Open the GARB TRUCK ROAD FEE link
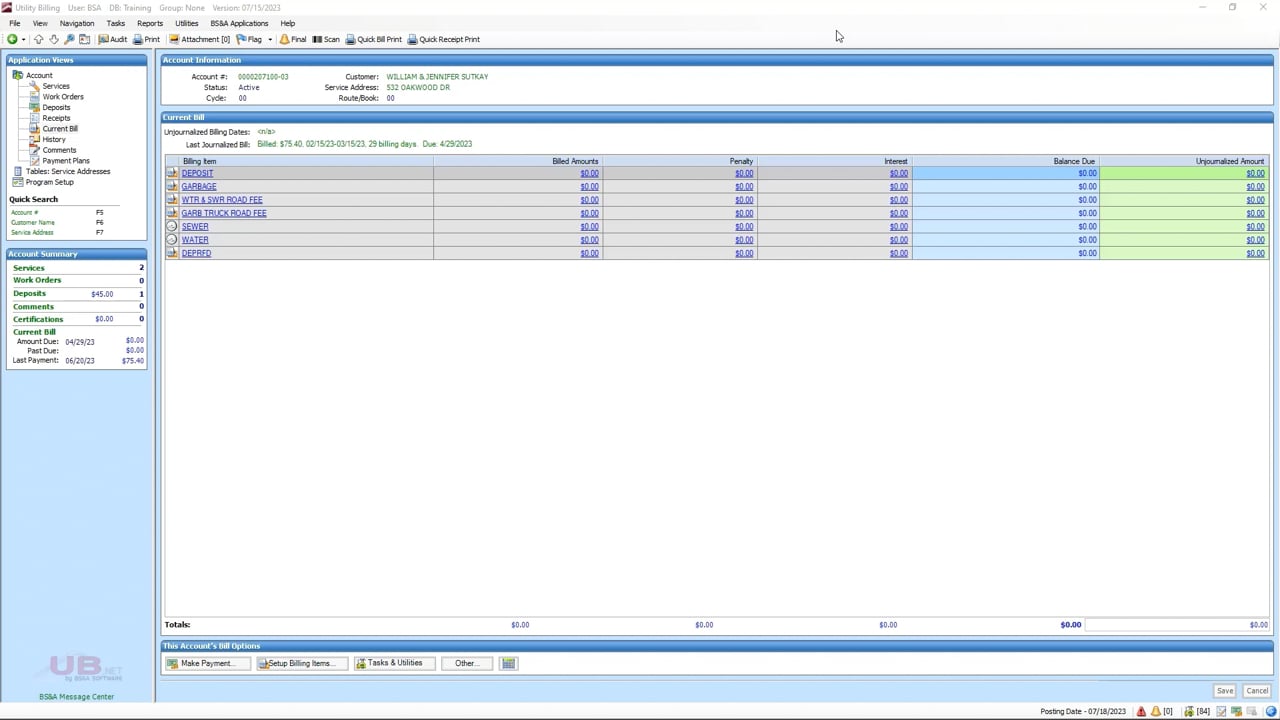The image size is (1280, 720). (x=224, y=213)
